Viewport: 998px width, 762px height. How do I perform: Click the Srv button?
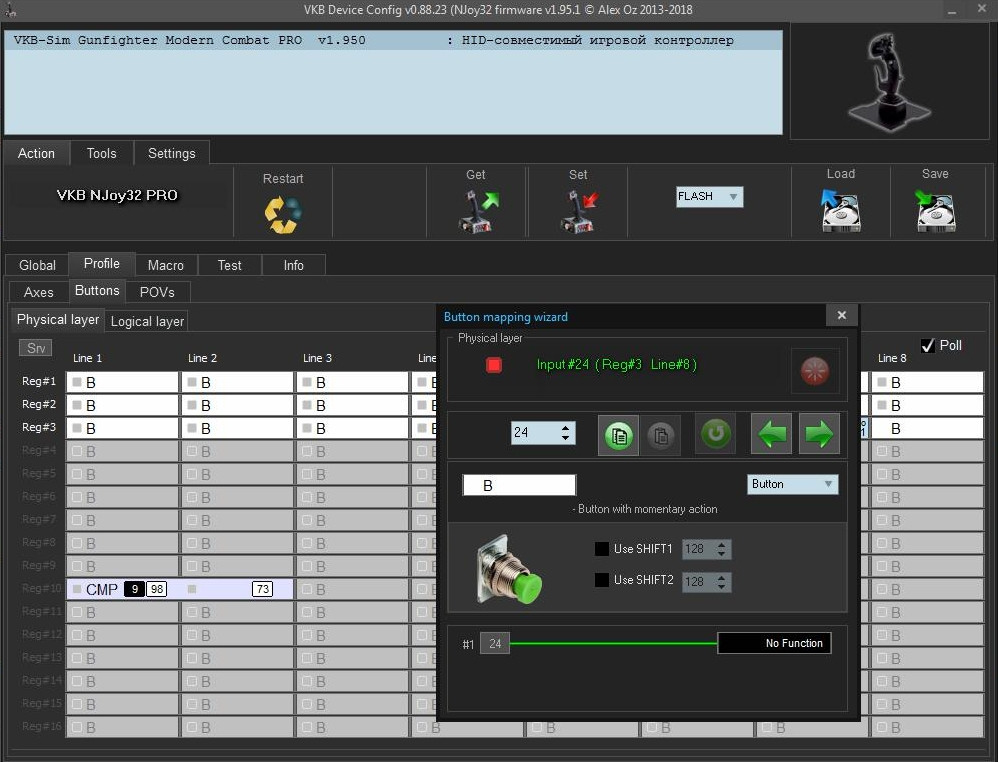pos(36,348)
